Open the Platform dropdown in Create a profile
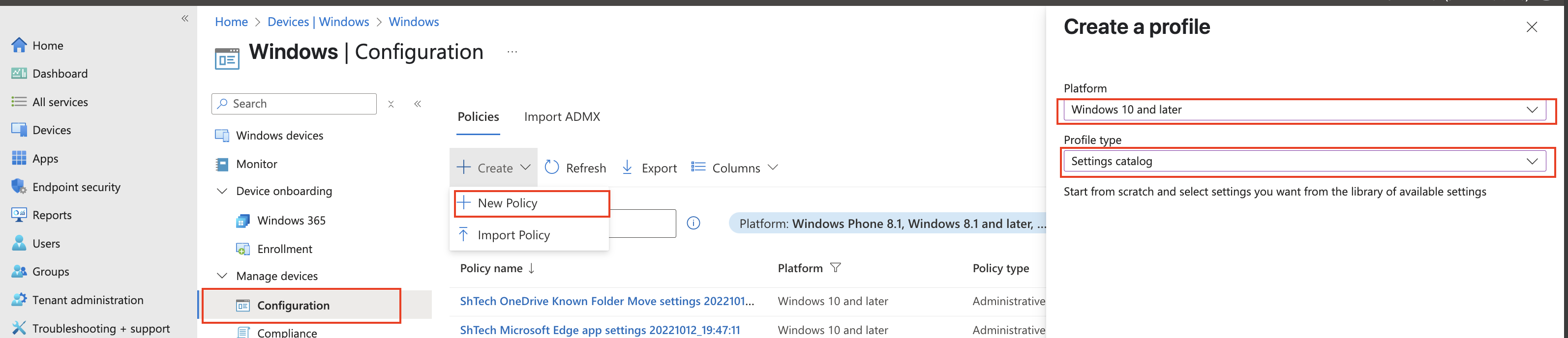The width and height of the screenshot is (1568, 338). click(x=1303, y=110)
